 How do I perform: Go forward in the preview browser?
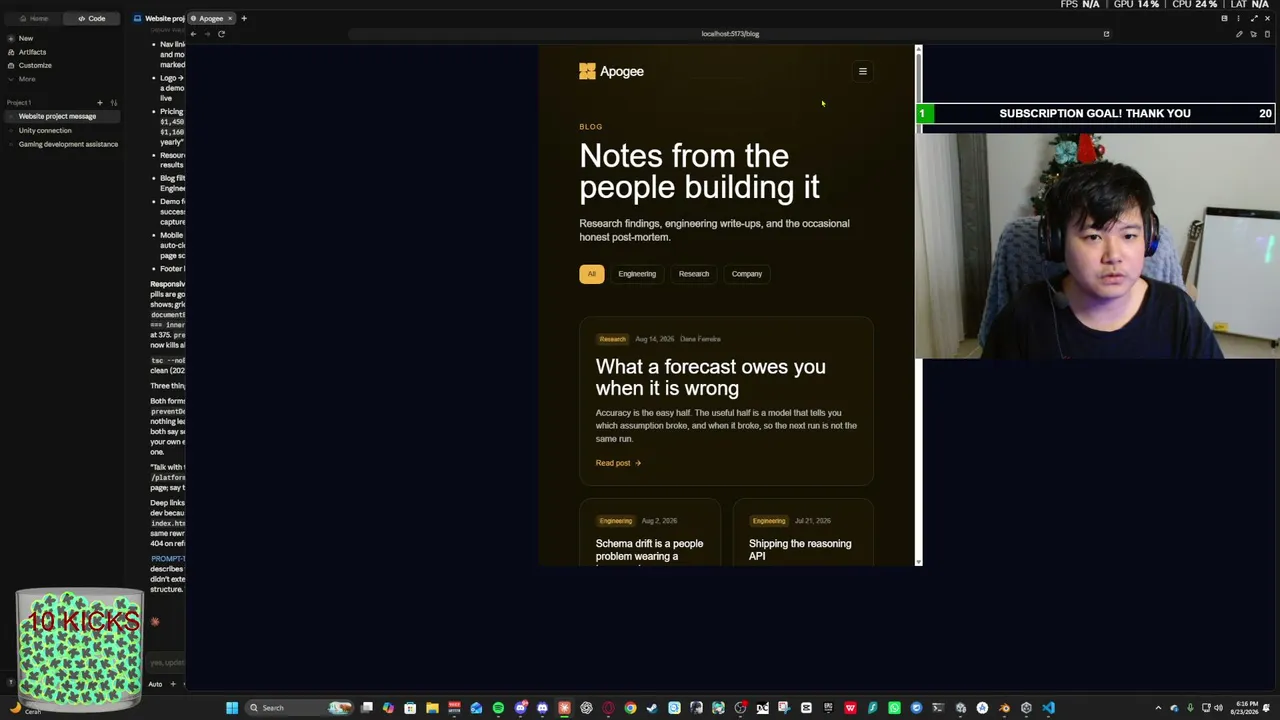207,34
